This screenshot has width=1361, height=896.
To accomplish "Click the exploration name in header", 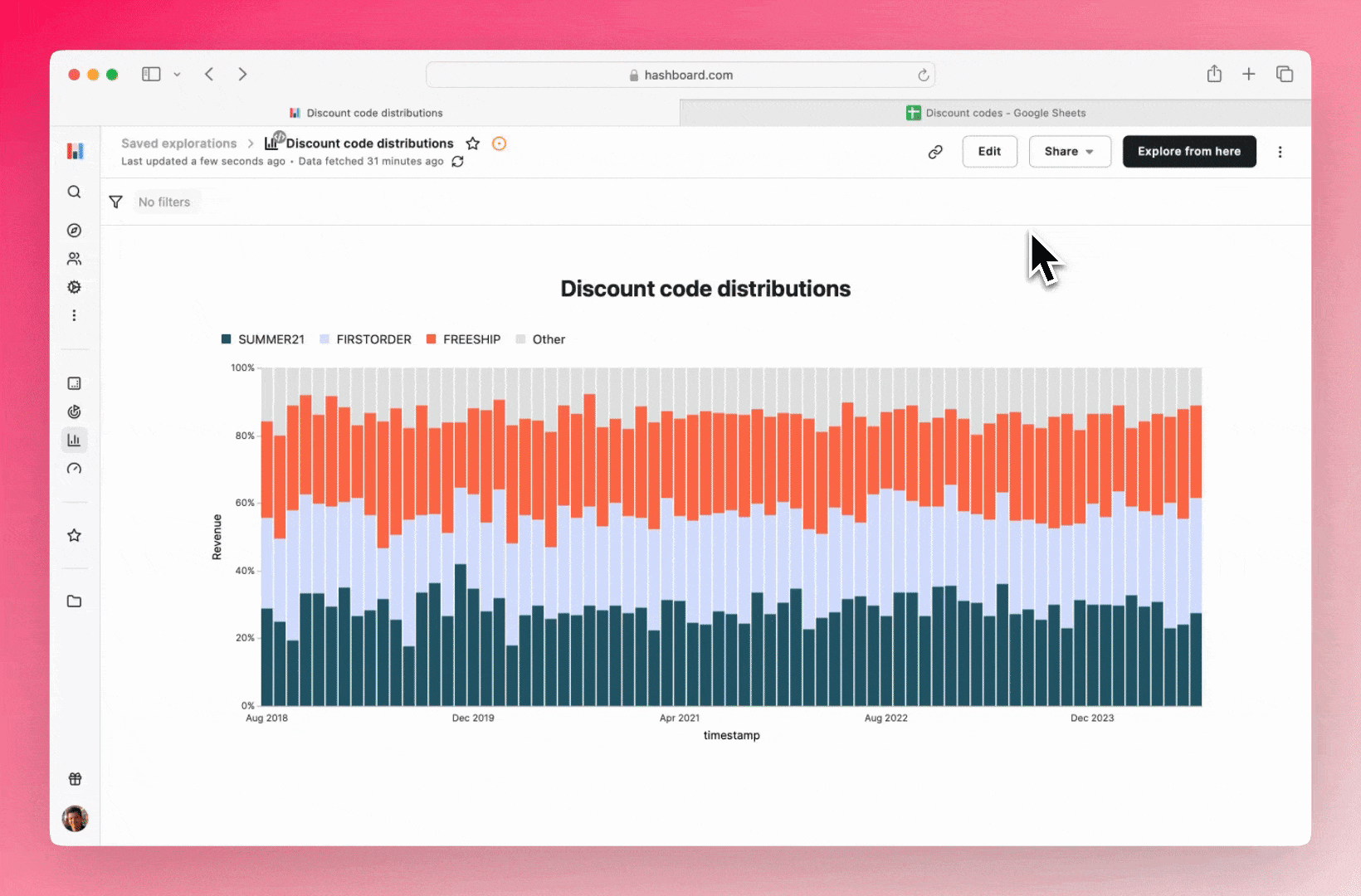I will coord(370,144).
